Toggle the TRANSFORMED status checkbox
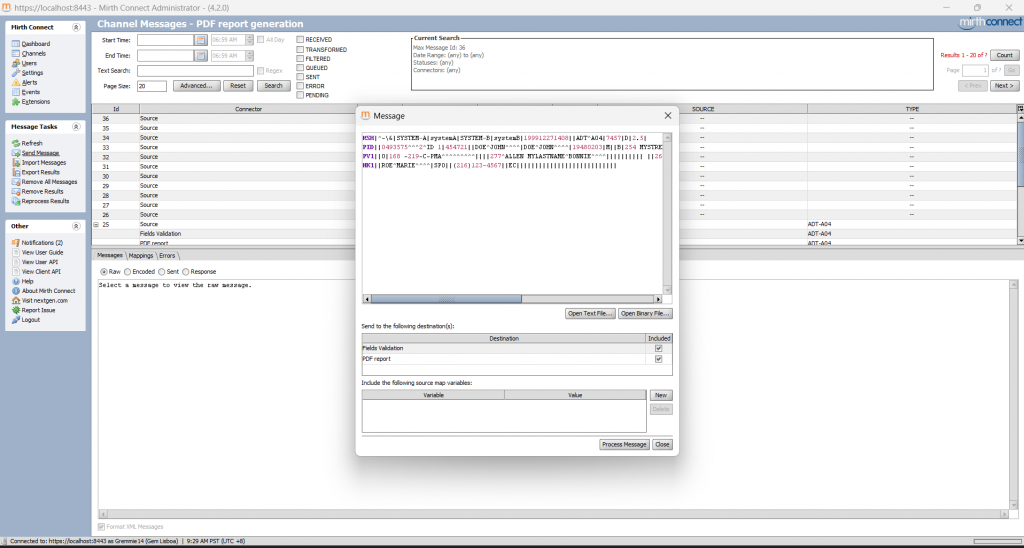The height and width of the screenshot is (548, 1024). [300, 50]
